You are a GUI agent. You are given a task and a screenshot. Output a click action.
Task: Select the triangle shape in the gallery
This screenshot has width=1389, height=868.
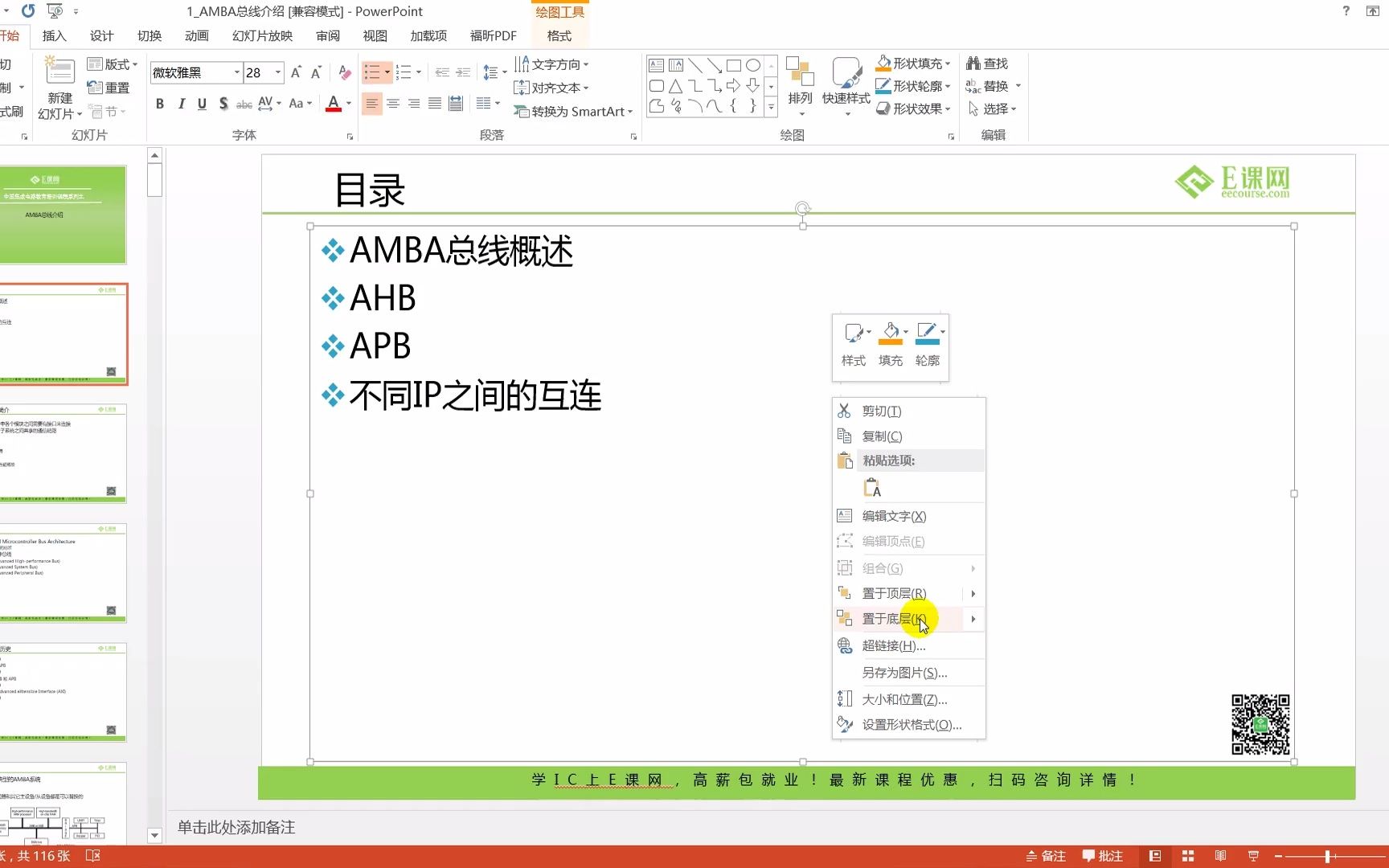pyautogui.click(x=676, y=86)
